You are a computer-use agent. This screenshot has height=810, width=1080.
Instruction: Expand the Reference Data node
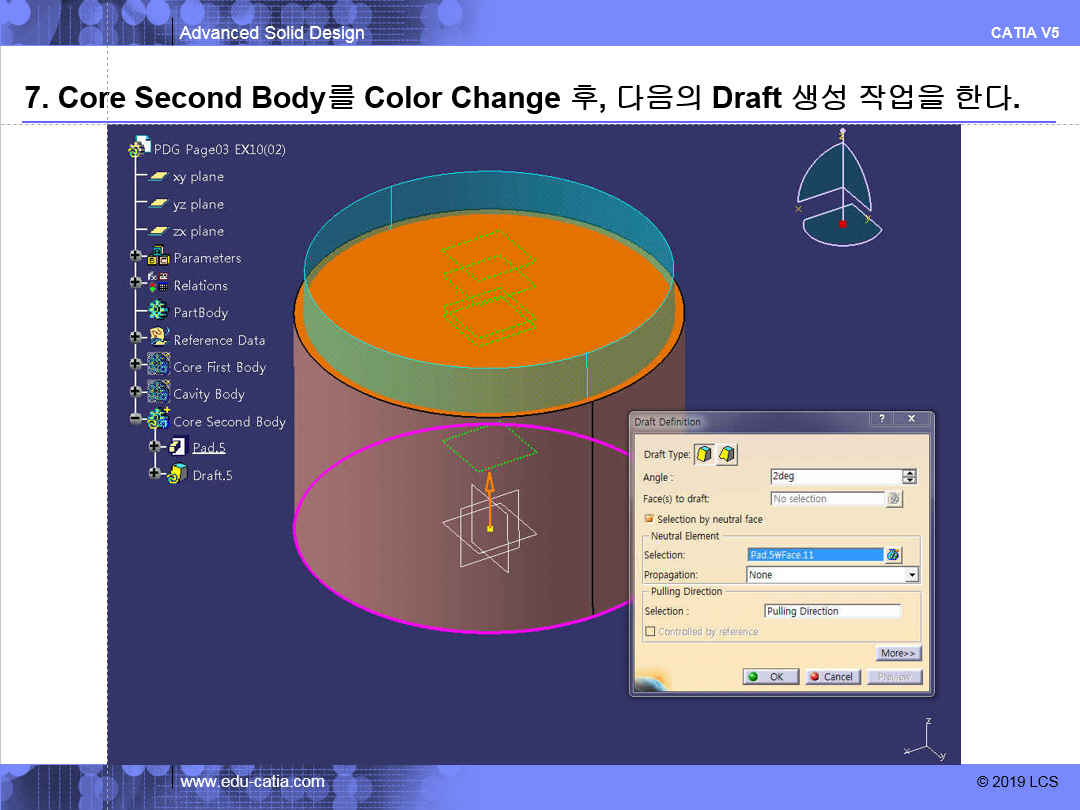point(135,339)
